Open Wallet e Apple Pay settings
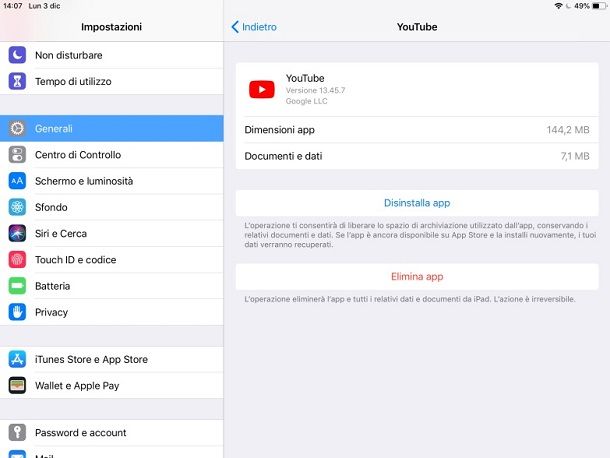Screen dimensions: 610x458 pos(112,386)
